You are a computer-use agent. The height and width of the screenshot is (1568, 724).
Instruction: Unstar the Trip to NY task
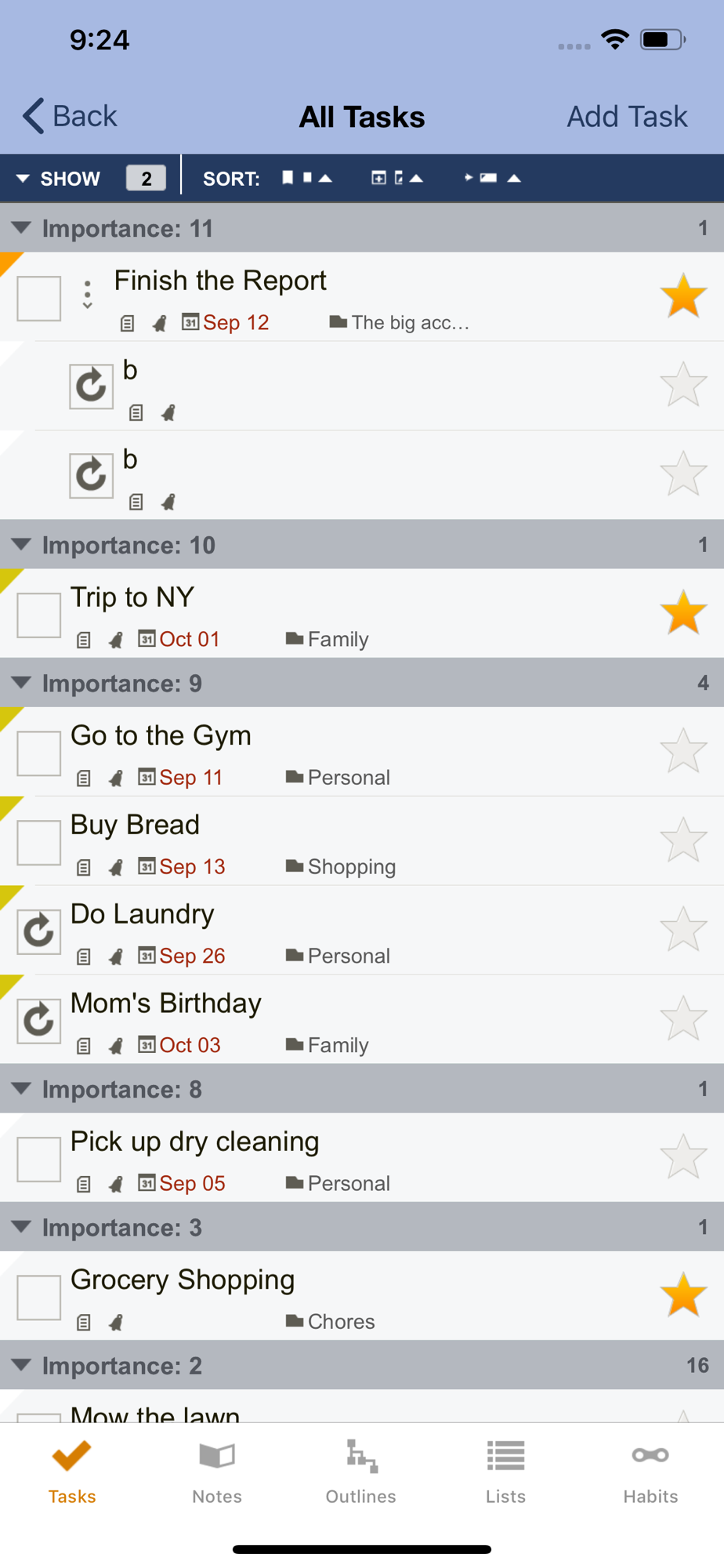pyautogui.click(x=683, y=612)
